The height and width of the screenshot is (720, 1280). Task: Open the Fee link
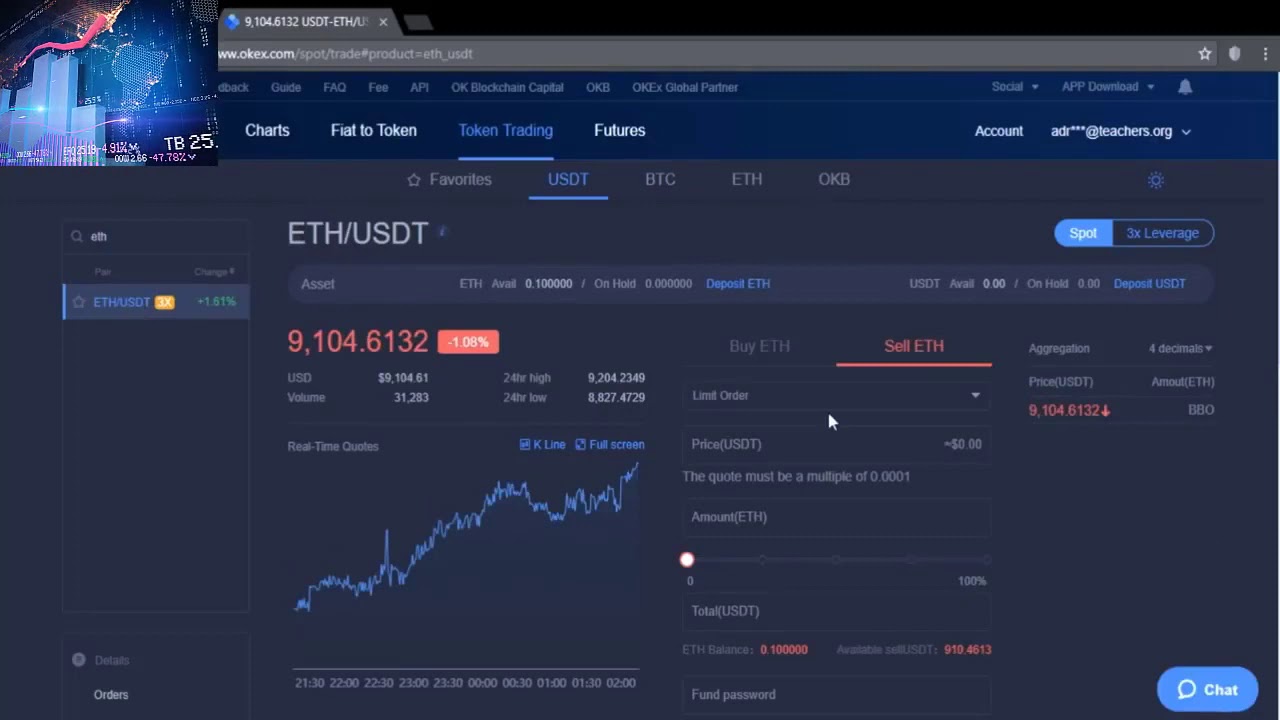378,87
